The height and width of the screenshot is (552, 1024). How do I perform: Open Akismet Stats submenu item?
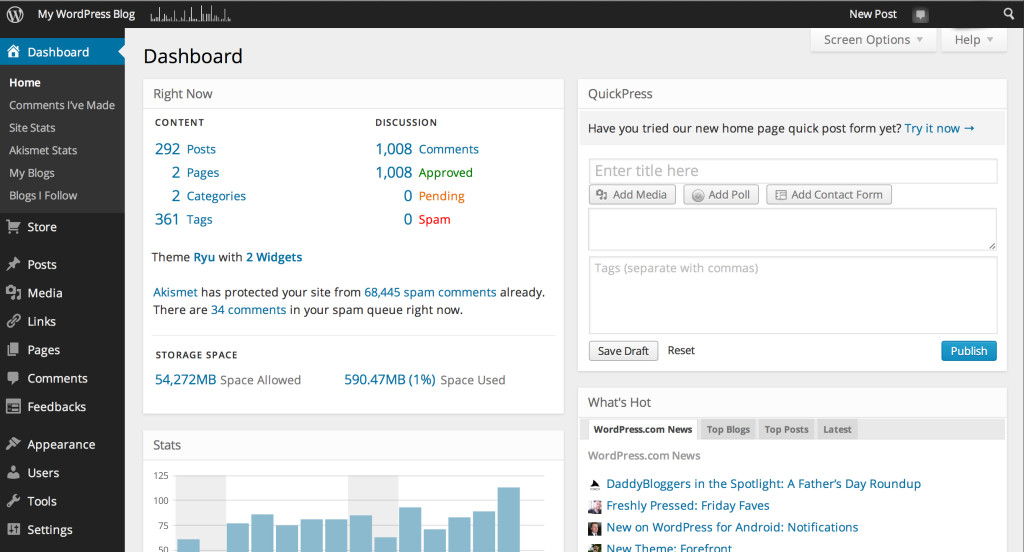click(43, 150)
